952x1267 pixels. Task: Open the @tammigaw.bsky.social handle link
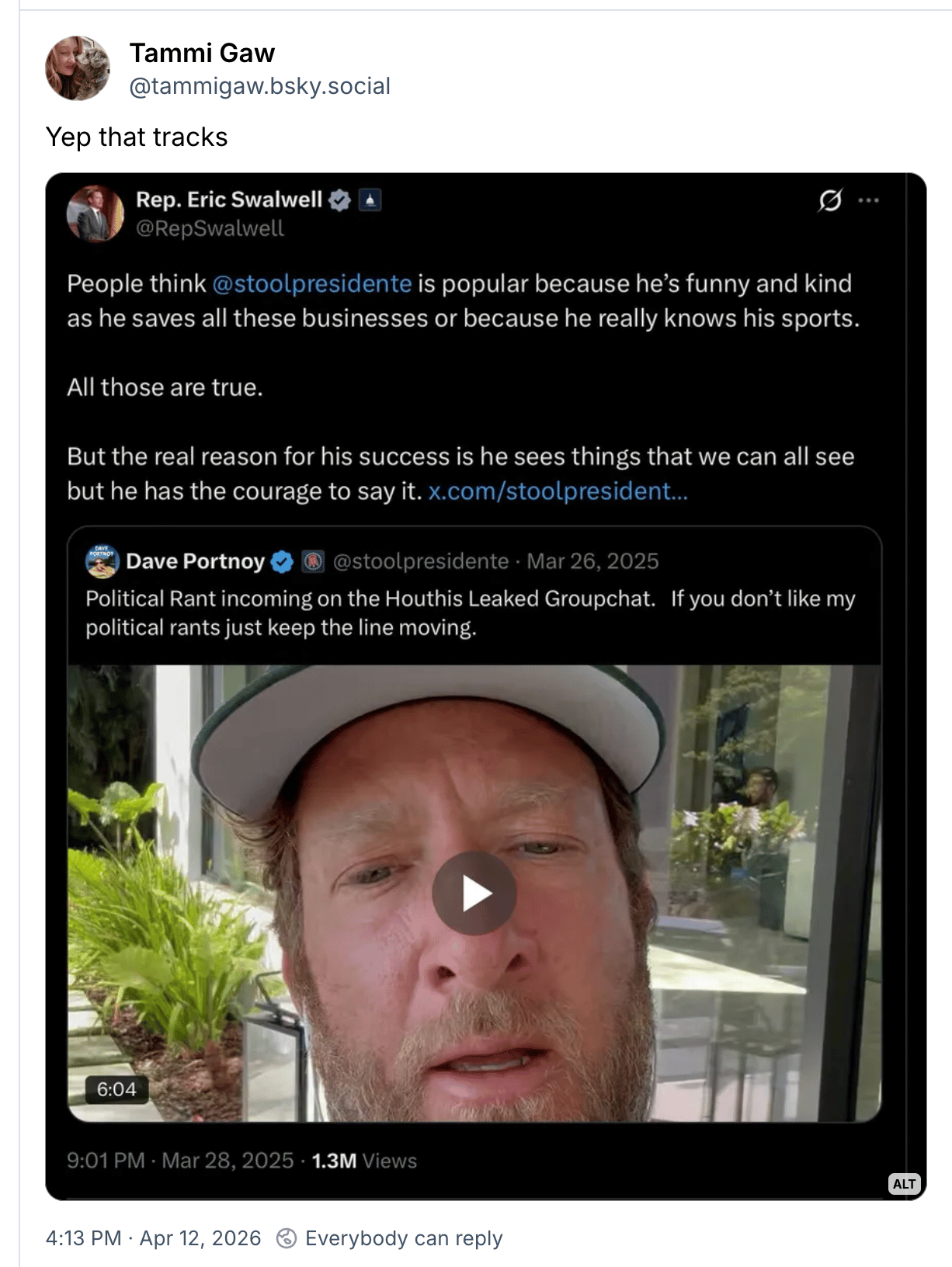coord(259,86)
